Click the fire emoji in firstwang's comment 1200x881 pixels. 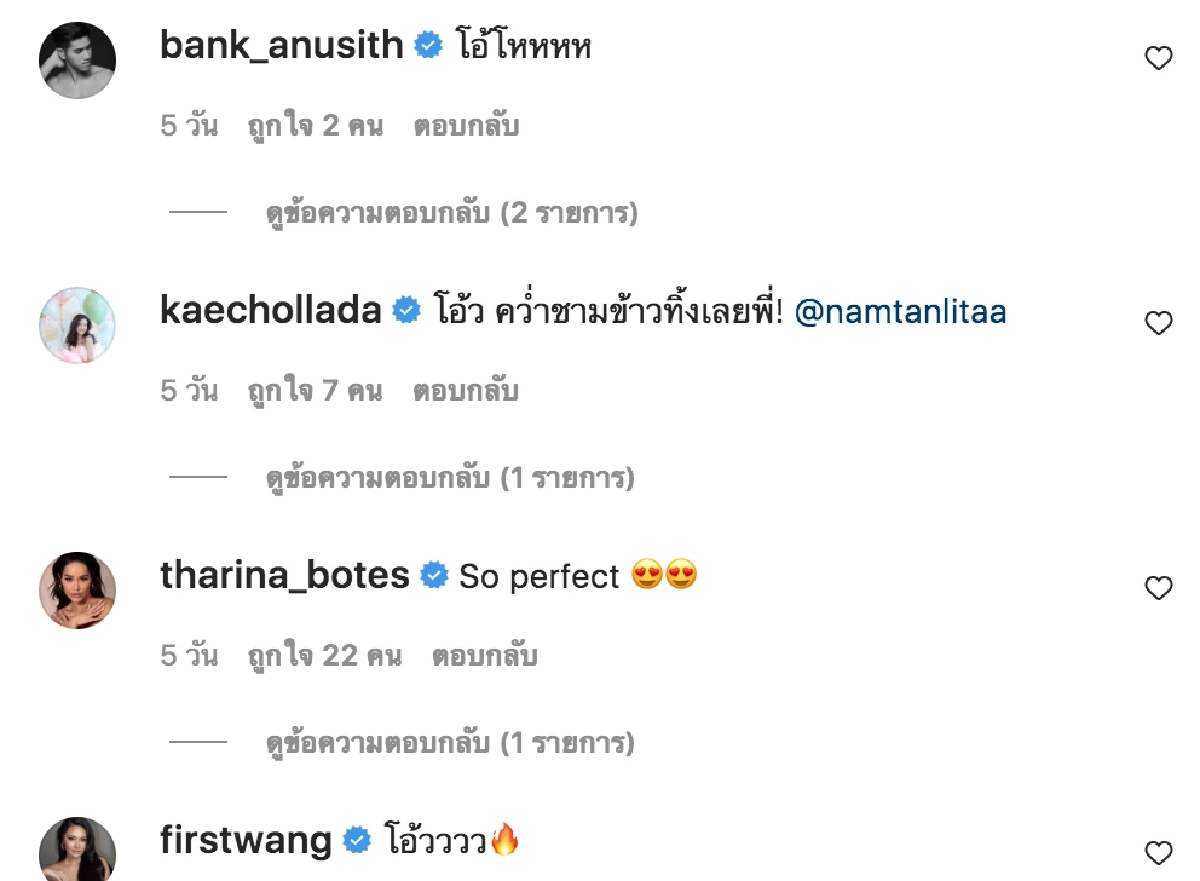click(504, 840)
